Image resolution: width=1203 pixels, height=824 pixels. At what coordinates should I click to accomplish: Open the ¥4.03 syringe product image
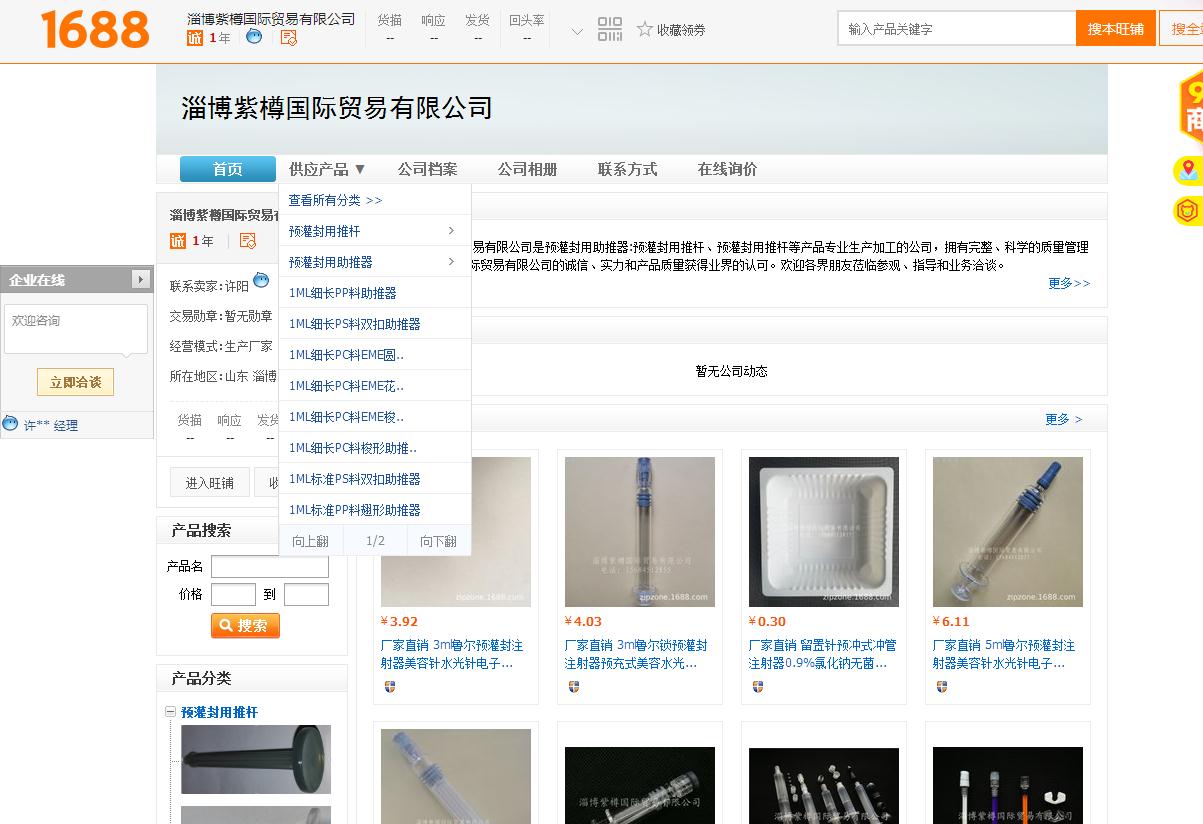(640, 531)
